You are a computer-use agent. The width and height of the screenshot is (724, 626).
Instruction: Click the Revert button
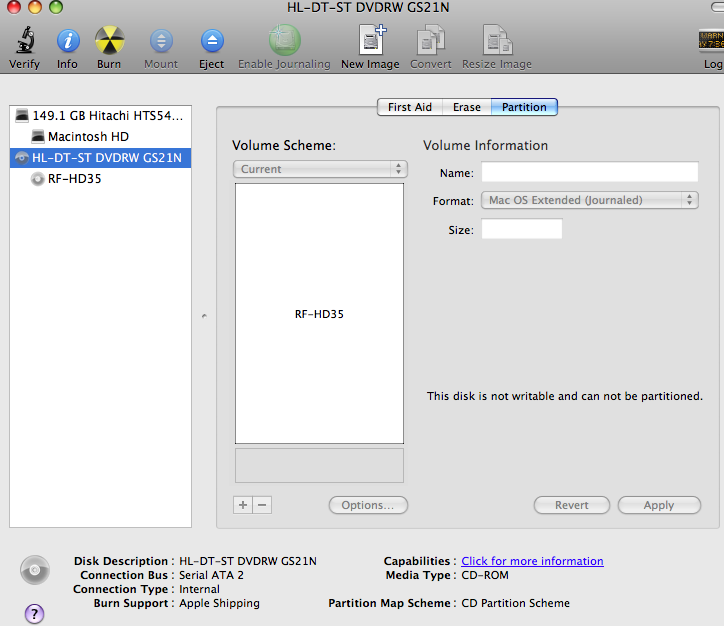572,505
